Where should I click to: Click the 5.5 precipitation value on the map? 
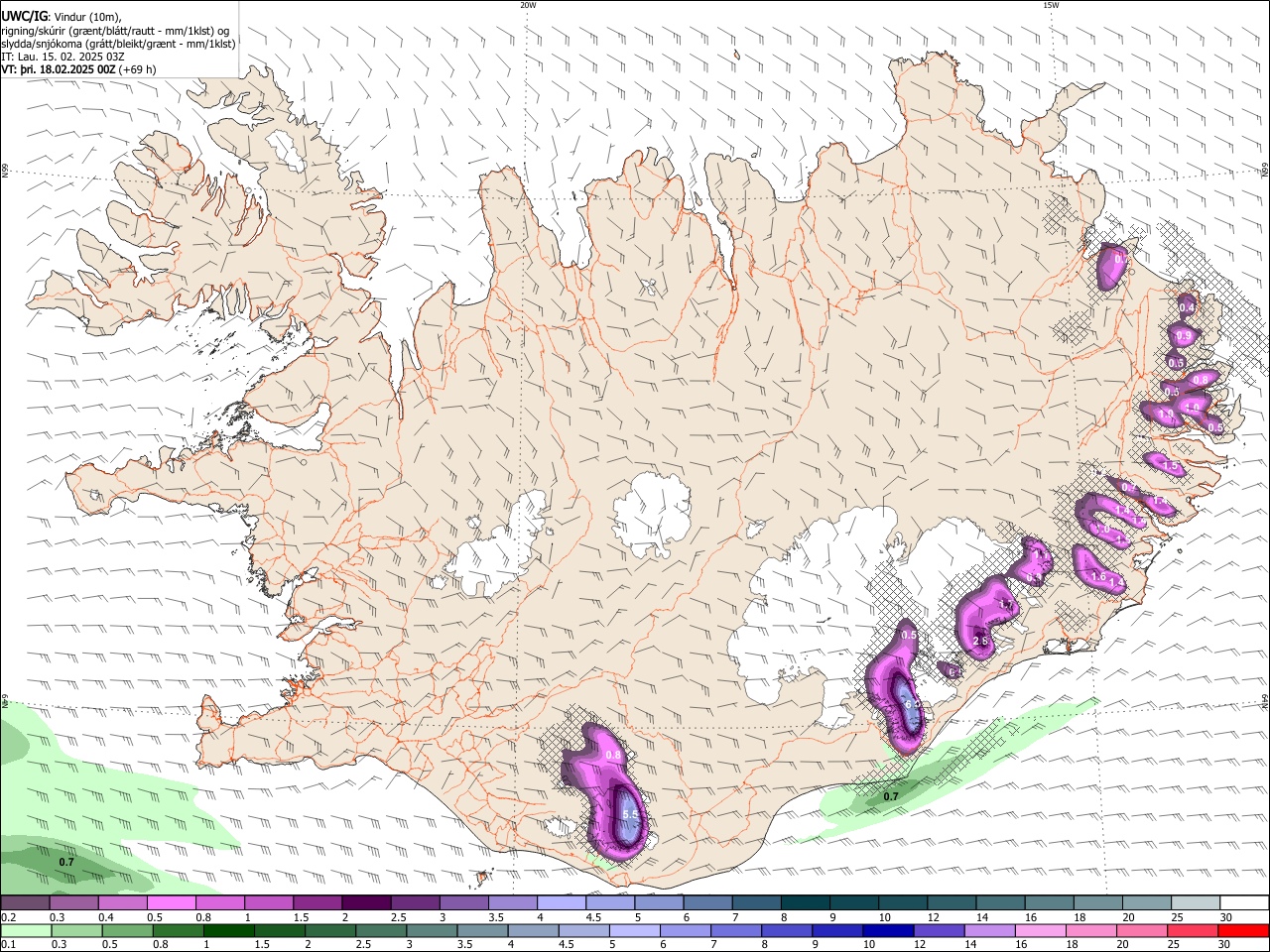tap(629, 814)
